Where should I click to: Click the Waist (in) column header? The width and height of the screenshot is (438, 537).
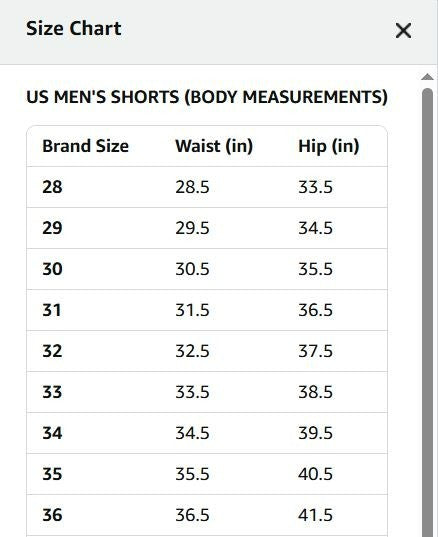214,146
